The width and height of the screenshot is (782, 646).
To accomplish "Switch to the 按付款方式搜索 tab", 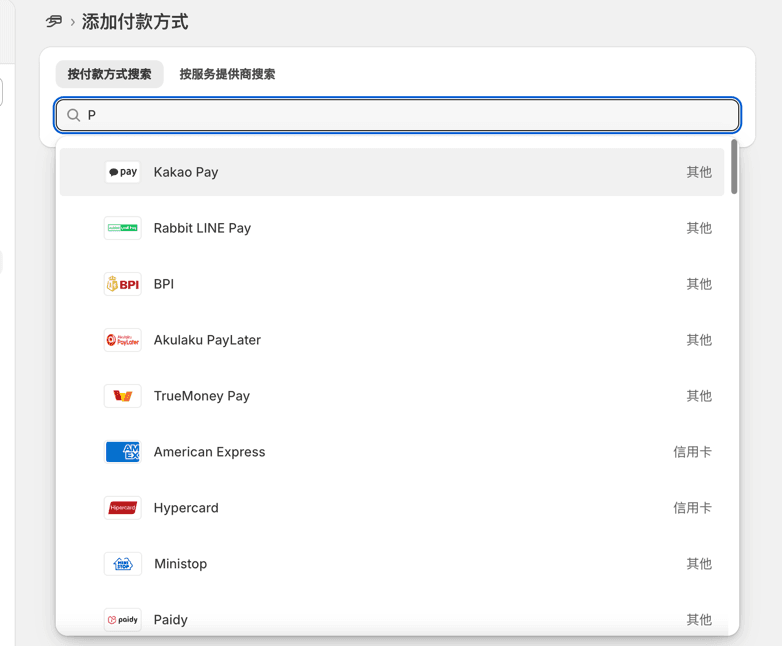I will [109, 74].
